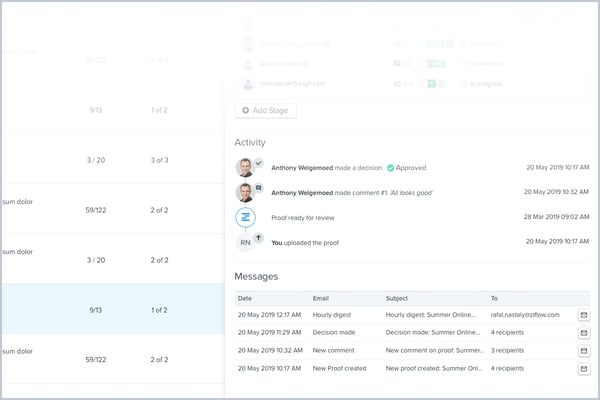Open email icon for Hourly digest message
Viewport: 600px width, 400px height.
click(584, 314)
